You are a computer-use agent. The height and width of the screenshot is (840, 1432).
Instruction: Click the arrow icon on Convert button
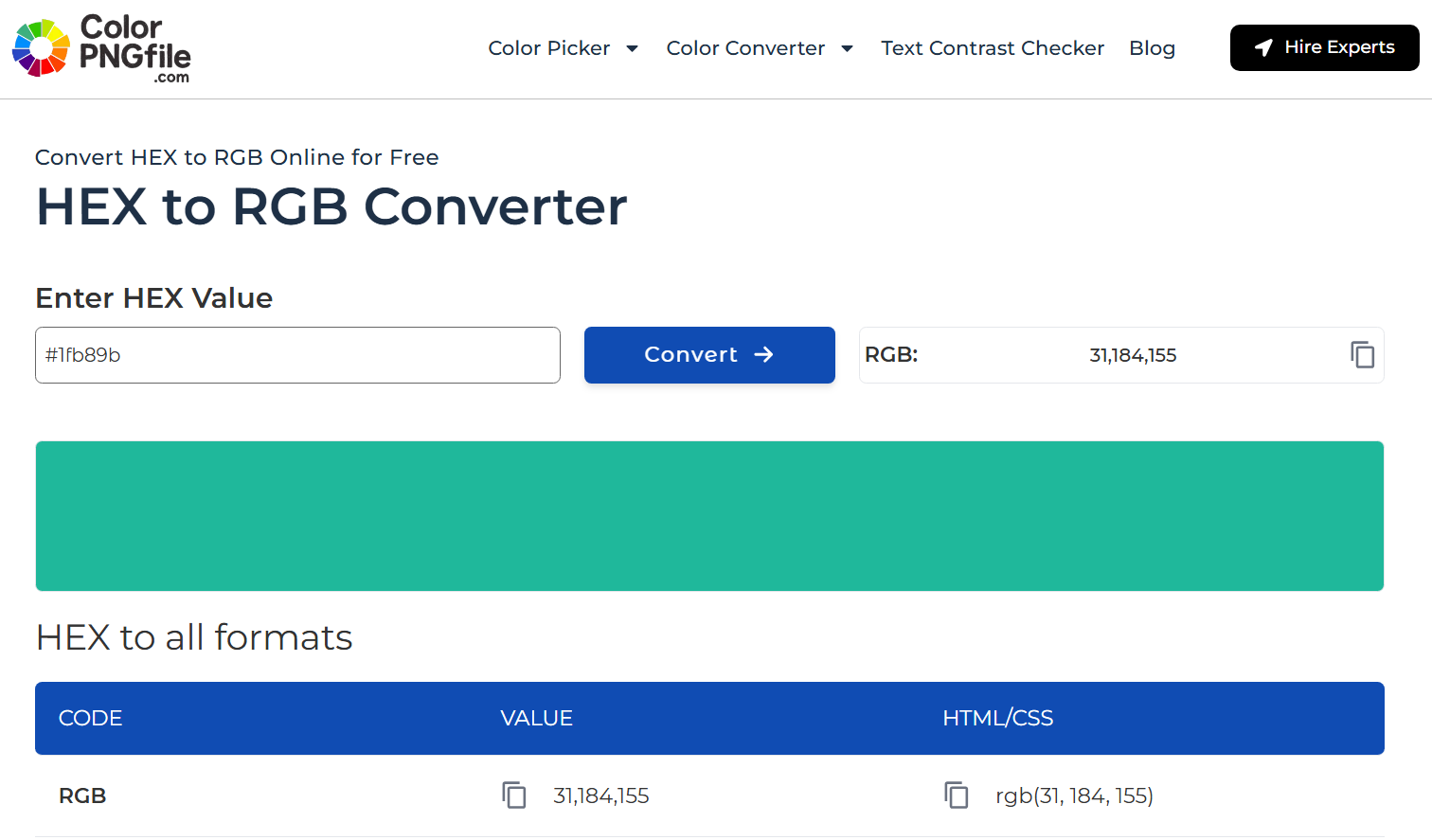764,354
